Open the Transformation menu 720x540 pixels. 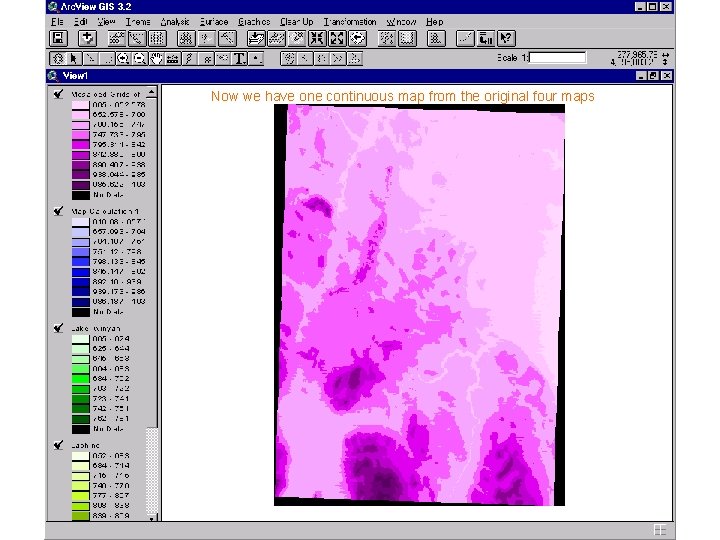348,21
